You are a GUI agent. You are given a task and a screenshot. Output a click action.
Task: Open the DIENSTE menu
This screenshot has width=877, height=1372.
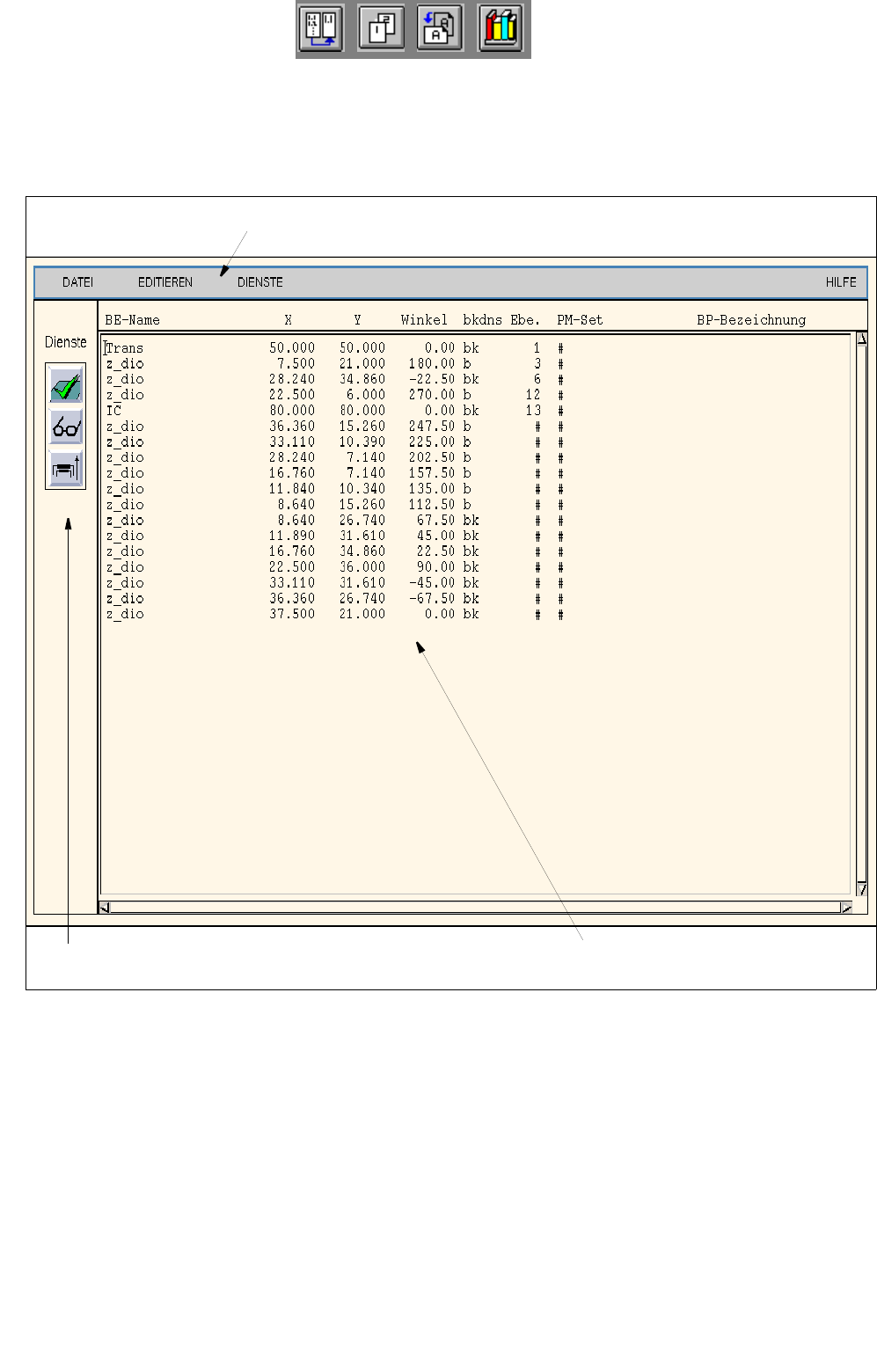click(x=260, y=282)
